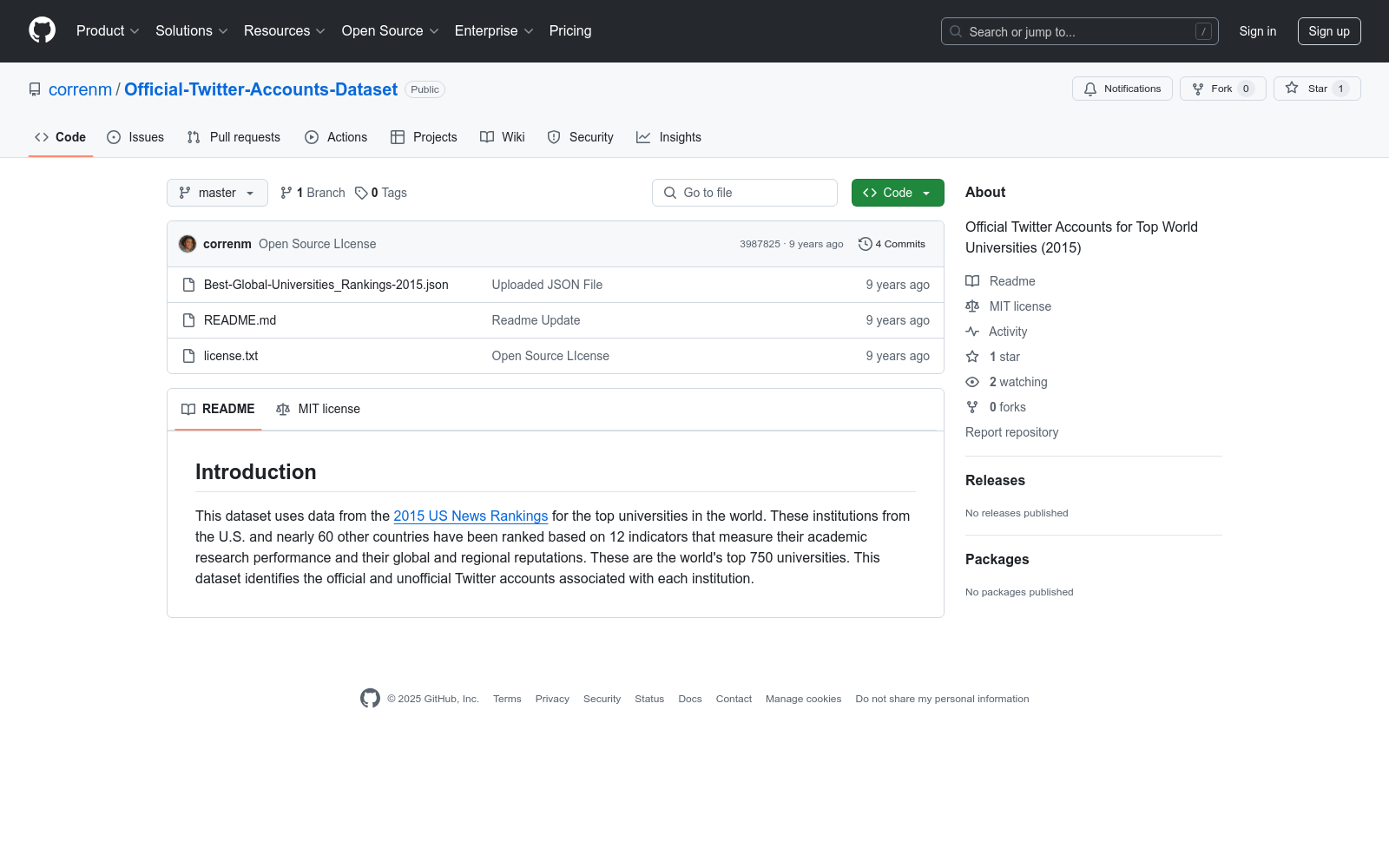Click the book icon beside Readme in About
The height and width of the screenshot is (868, 1389).
pos(972,281)
